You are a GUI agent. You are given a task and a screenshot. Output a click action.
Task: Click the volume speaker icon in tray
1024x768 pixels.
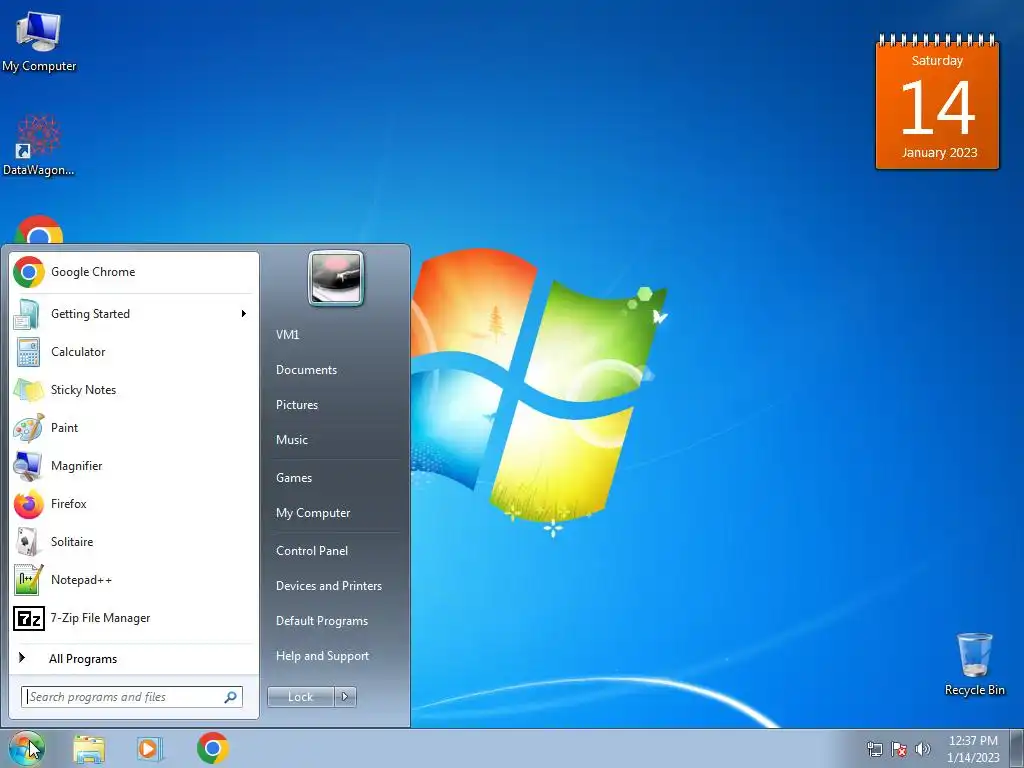(x=923, y=749)
